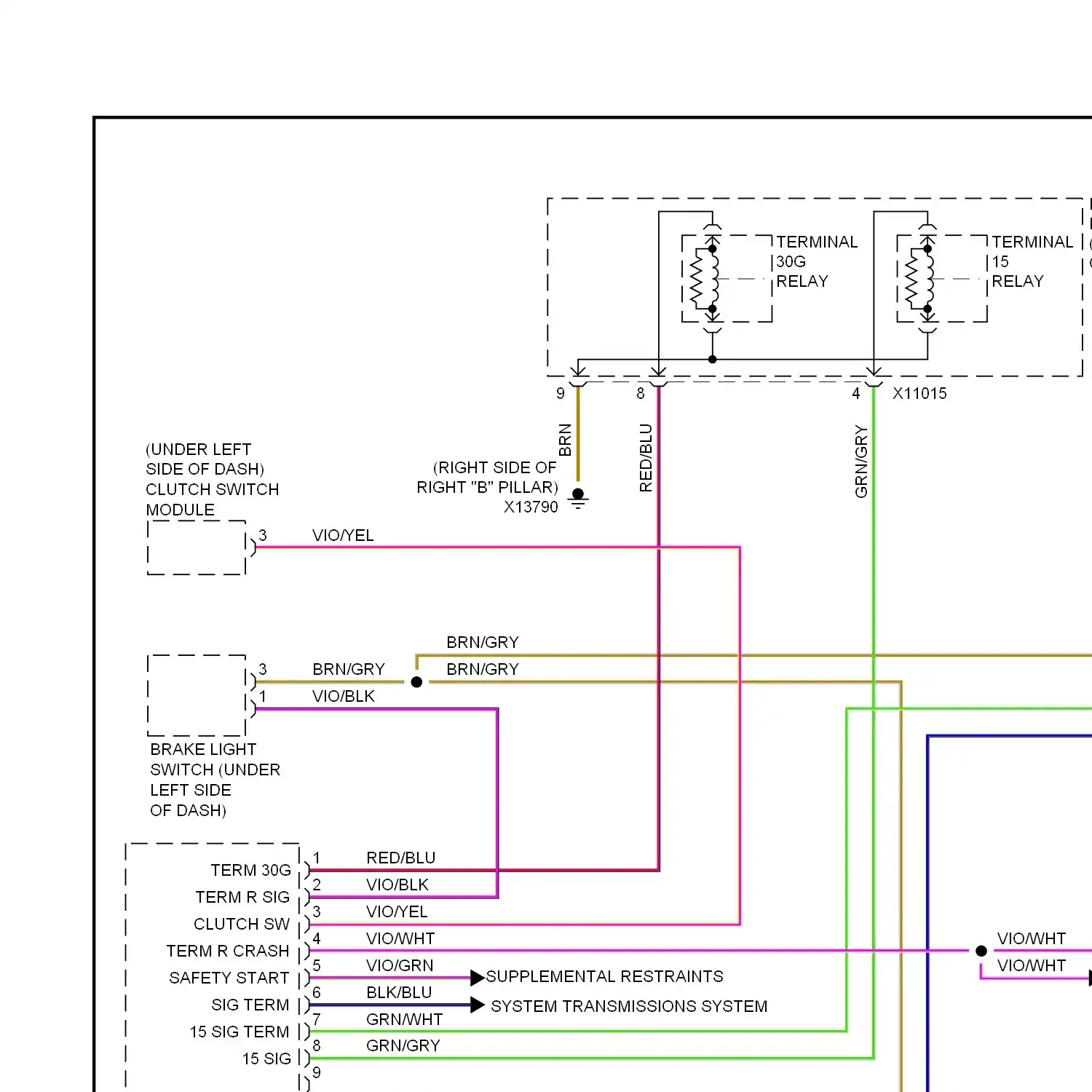This screenshot has height=1092, width=1092.
Task: Click the "TERMINAL 30G RELAY" label
Action: click(817, 261)
